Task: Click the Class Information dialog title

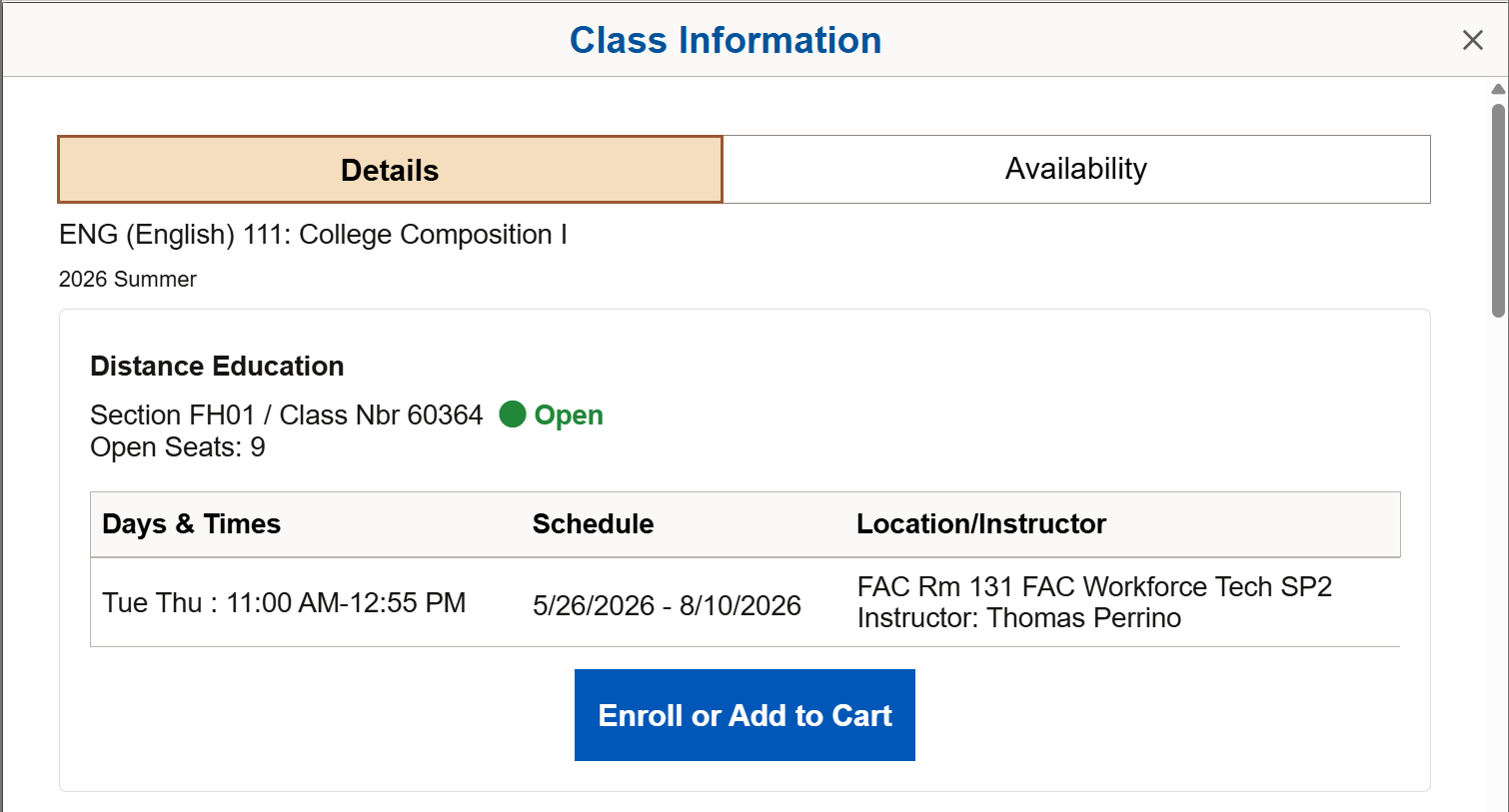Action: 726,40
